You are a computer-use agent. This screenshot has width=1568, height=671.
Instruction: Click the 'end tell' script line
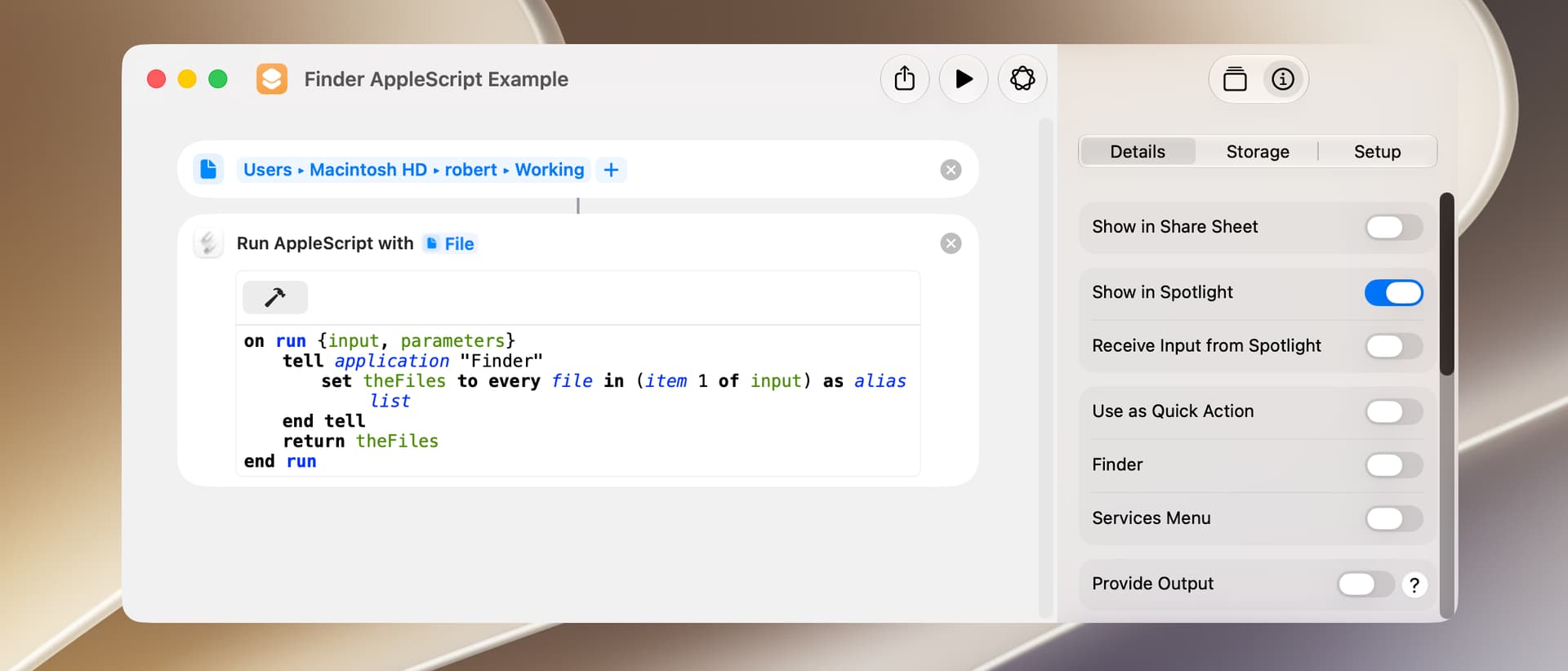(x=323, y=421)
